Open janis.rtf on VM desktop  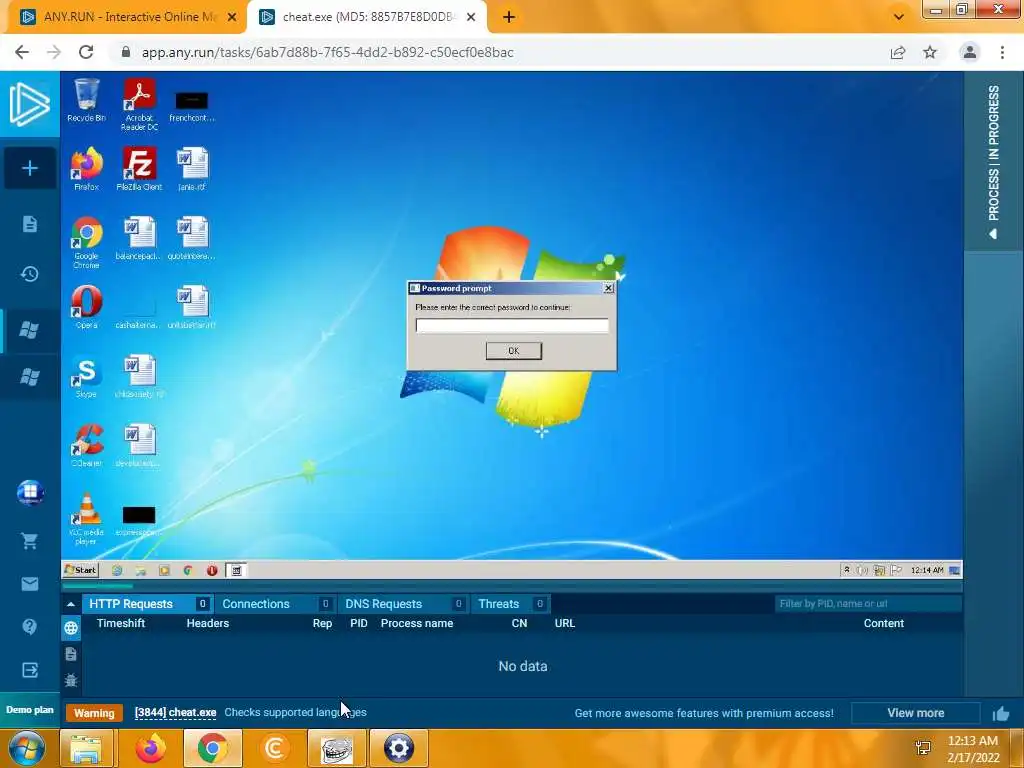(192, 168)
